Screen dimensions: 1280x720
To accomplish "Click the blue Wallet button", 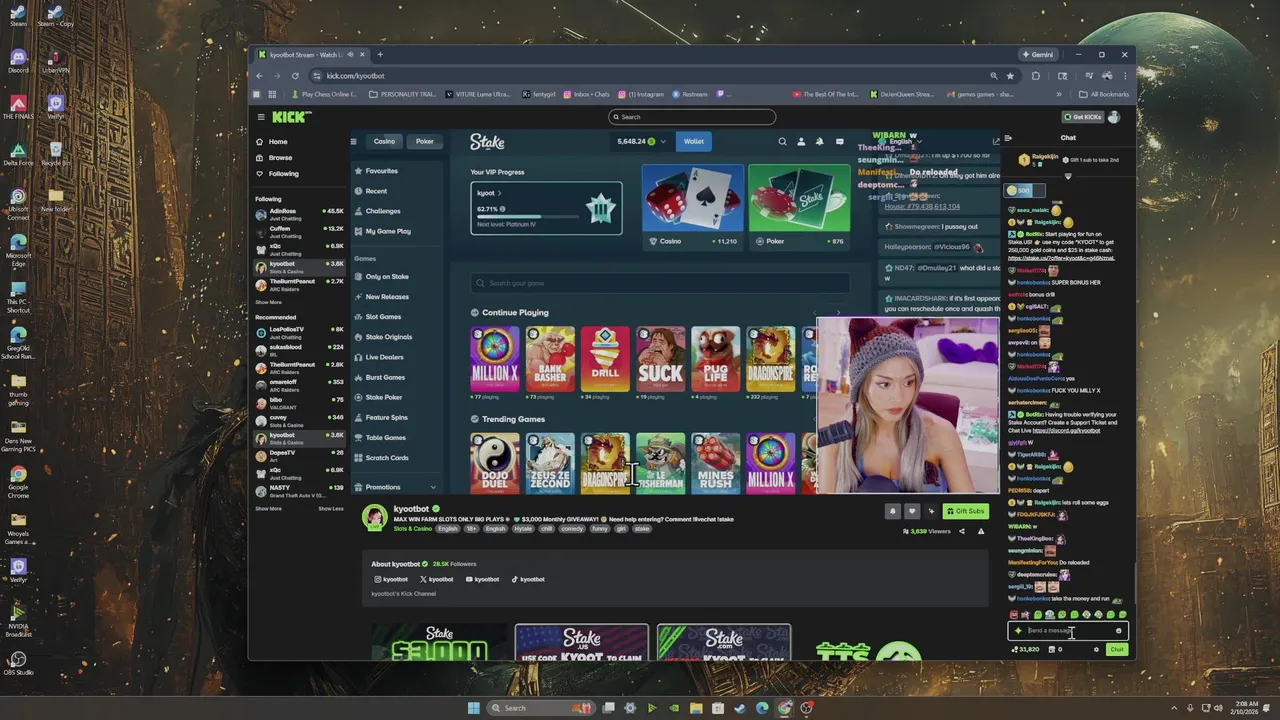I will (694, 142).
